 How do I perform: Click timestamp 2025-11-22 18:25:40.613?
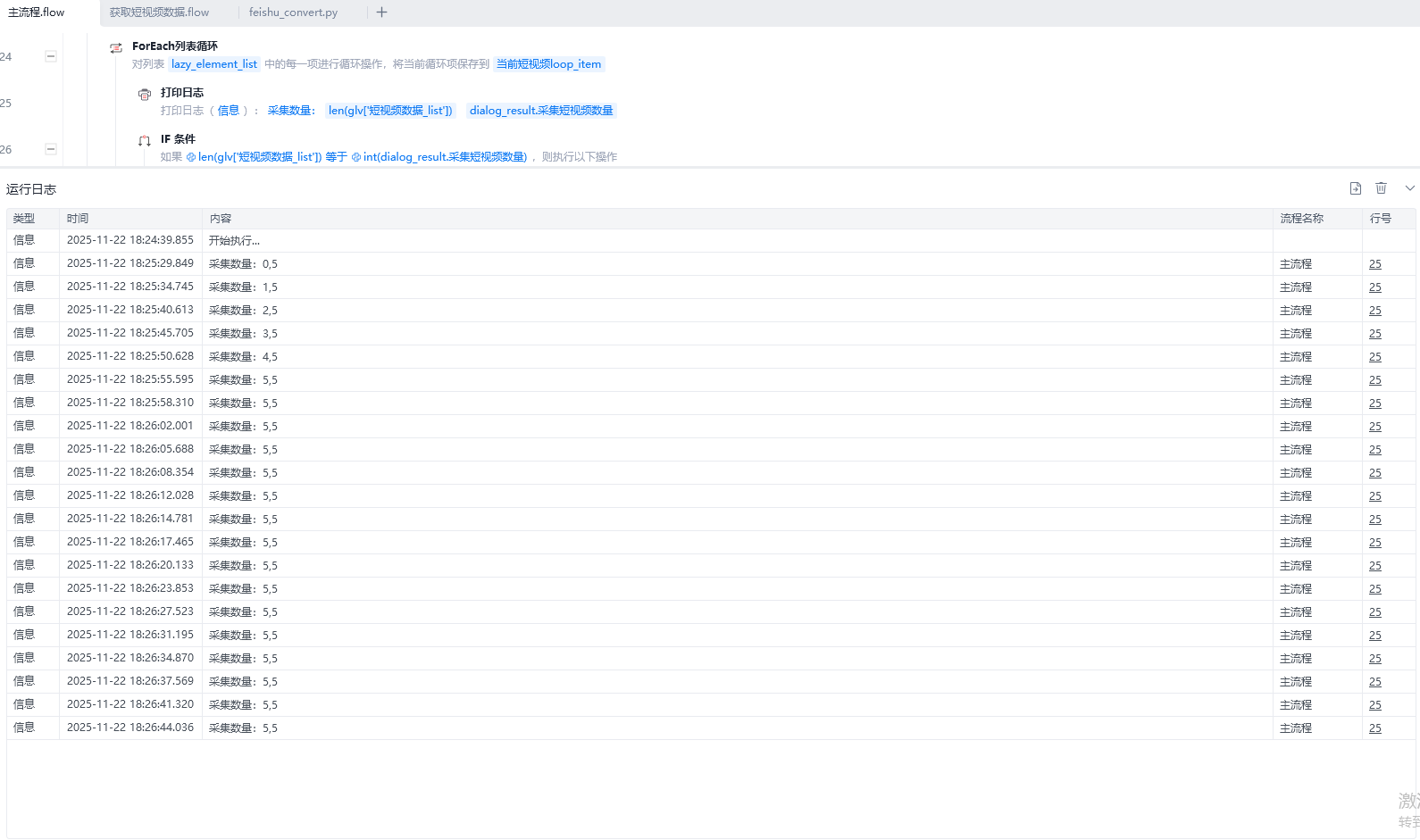[x=130, y=310]
